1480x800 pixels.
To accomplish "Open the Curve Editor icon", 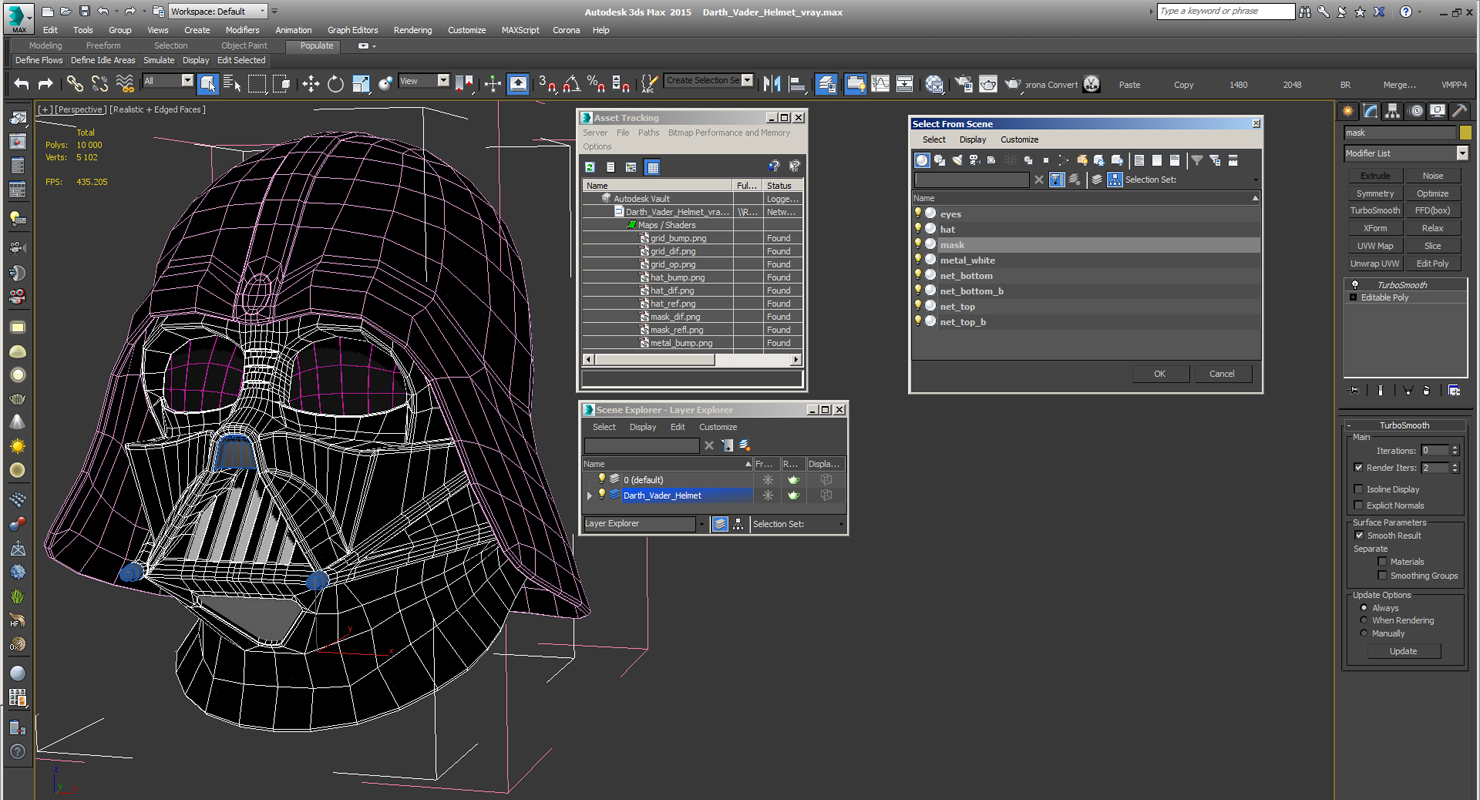I will point(880,84).
